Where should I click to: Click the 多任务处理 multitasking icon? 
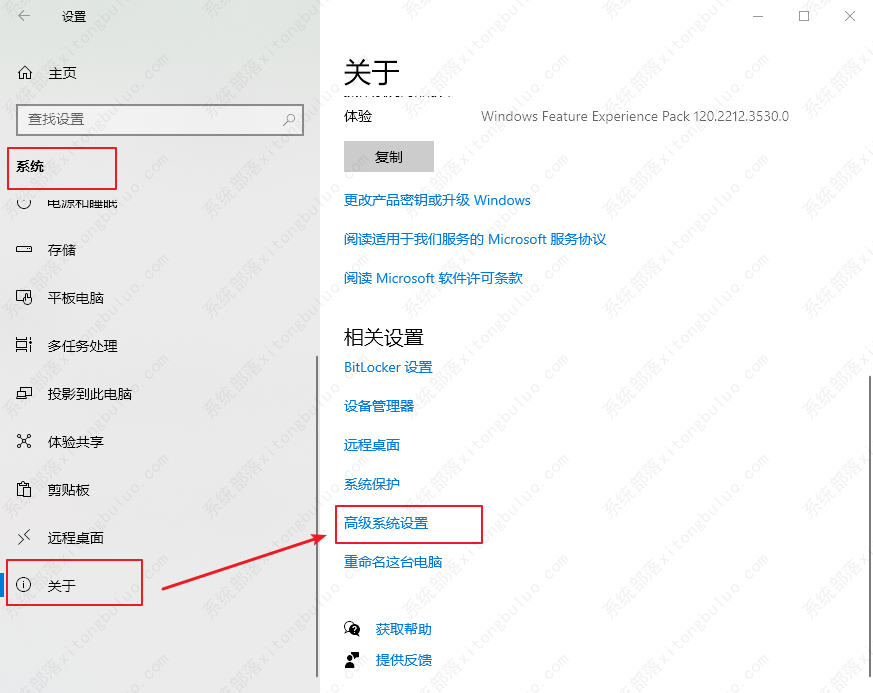pos(25,346)
